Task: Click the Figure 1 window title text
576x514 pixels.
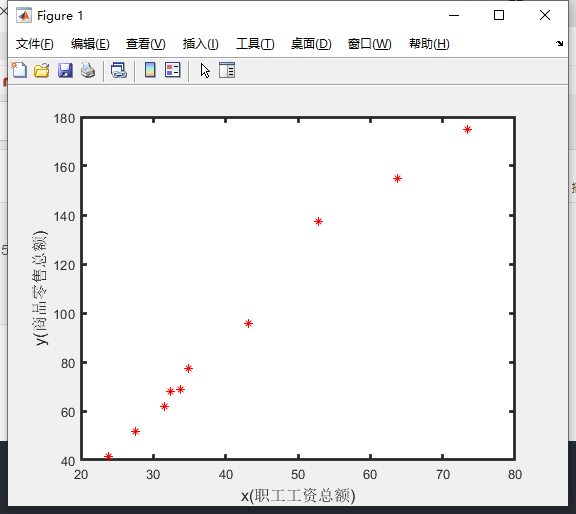Action: [60, 16]
